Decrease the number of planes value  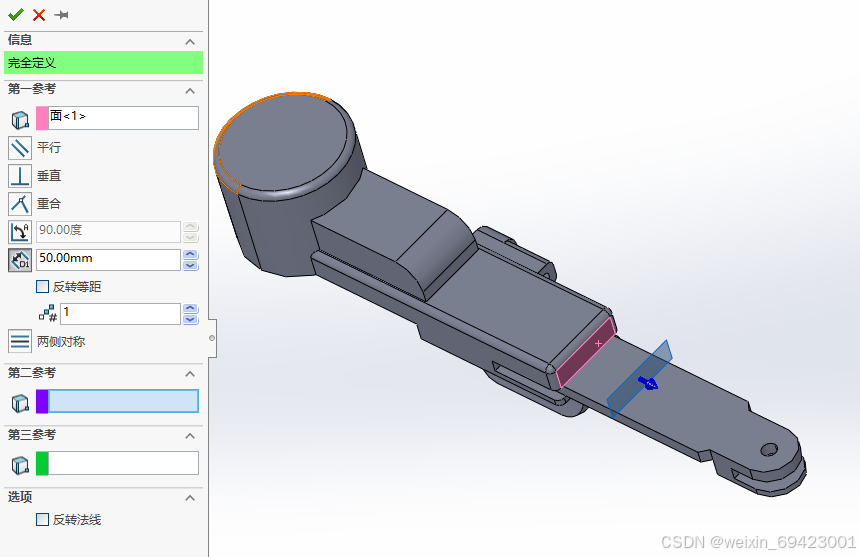tap(190, 319)
